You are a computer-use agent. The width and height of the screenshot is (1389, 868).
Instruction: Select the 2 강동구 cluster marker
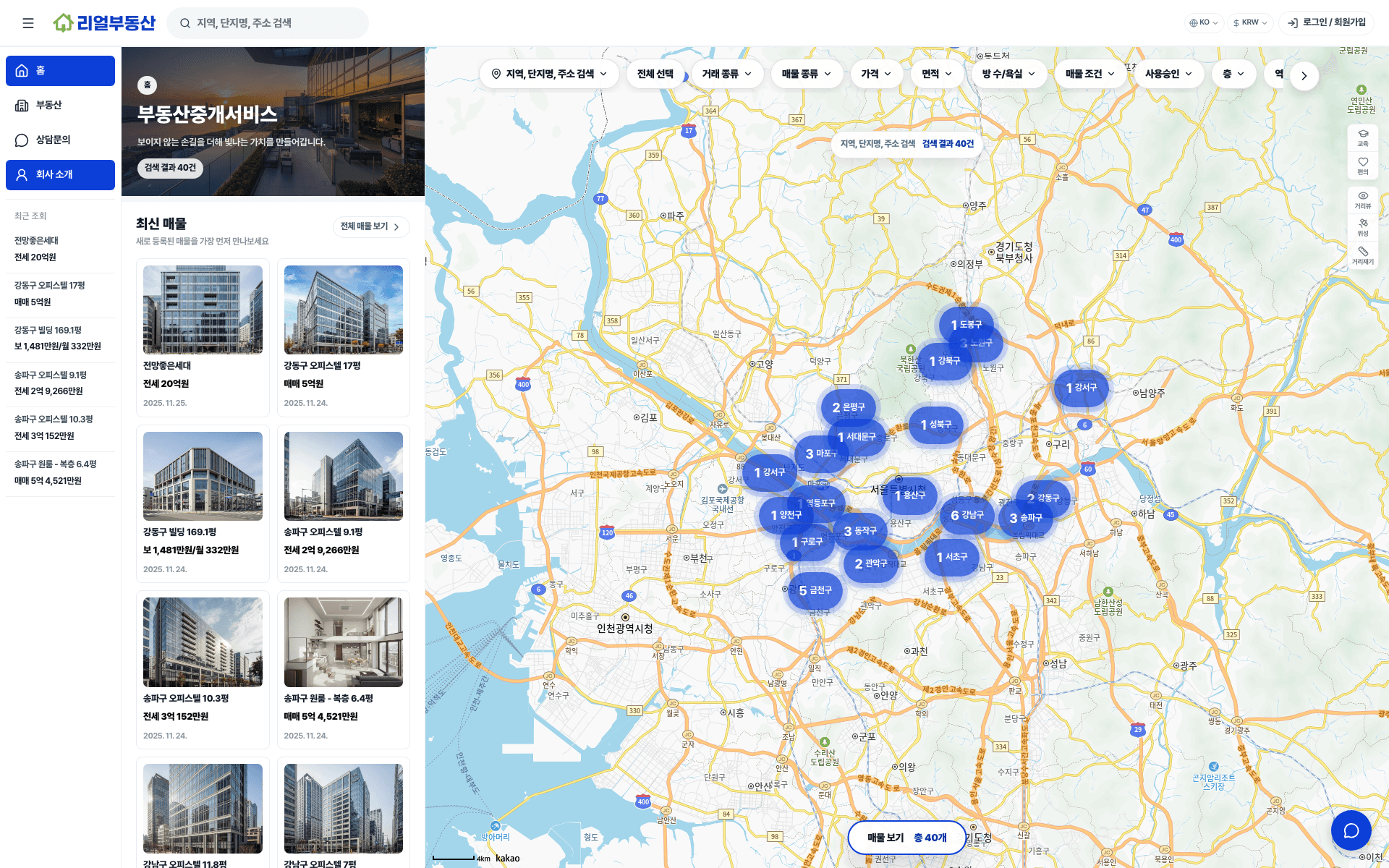pos(1043,498)
